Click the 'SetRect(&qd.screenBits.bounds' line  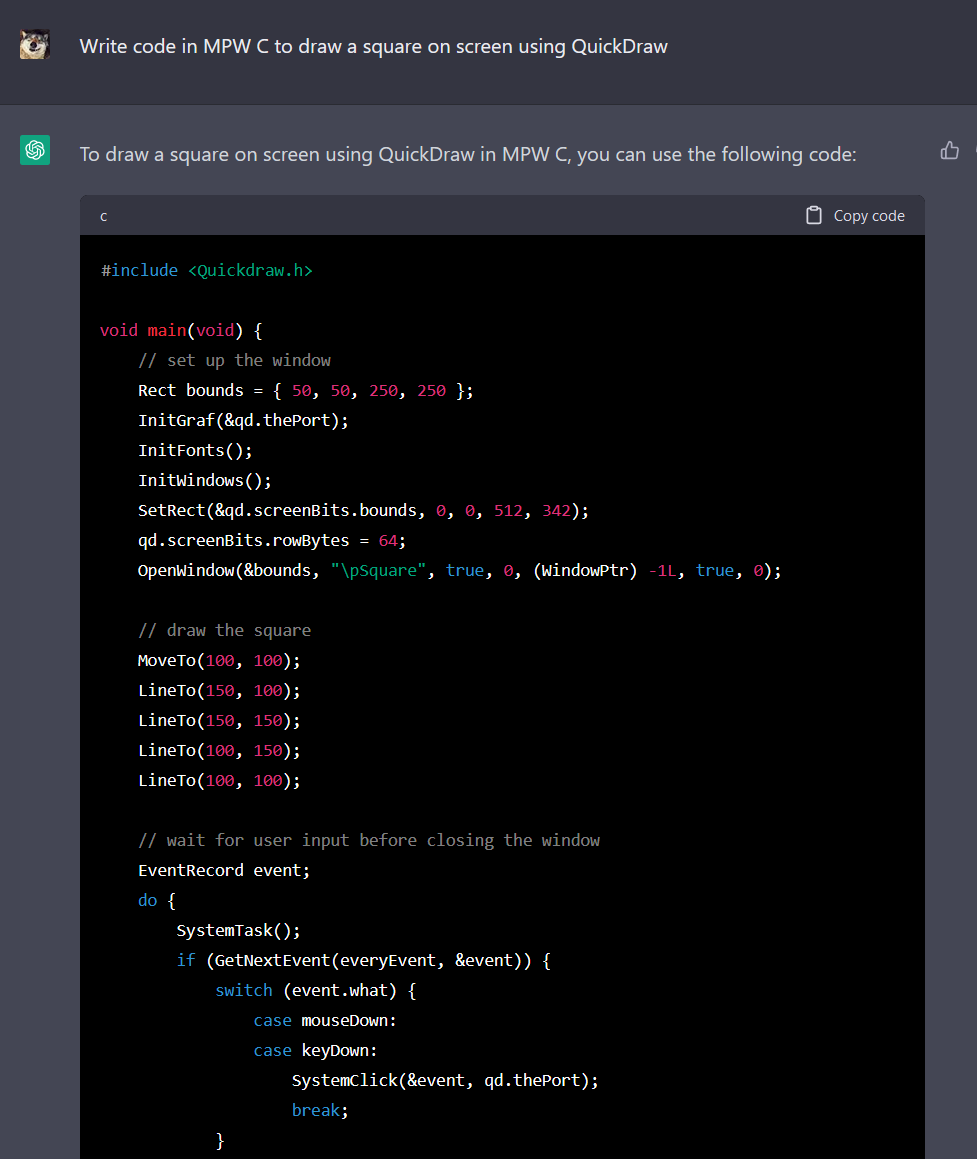click(x=364, y=511)
